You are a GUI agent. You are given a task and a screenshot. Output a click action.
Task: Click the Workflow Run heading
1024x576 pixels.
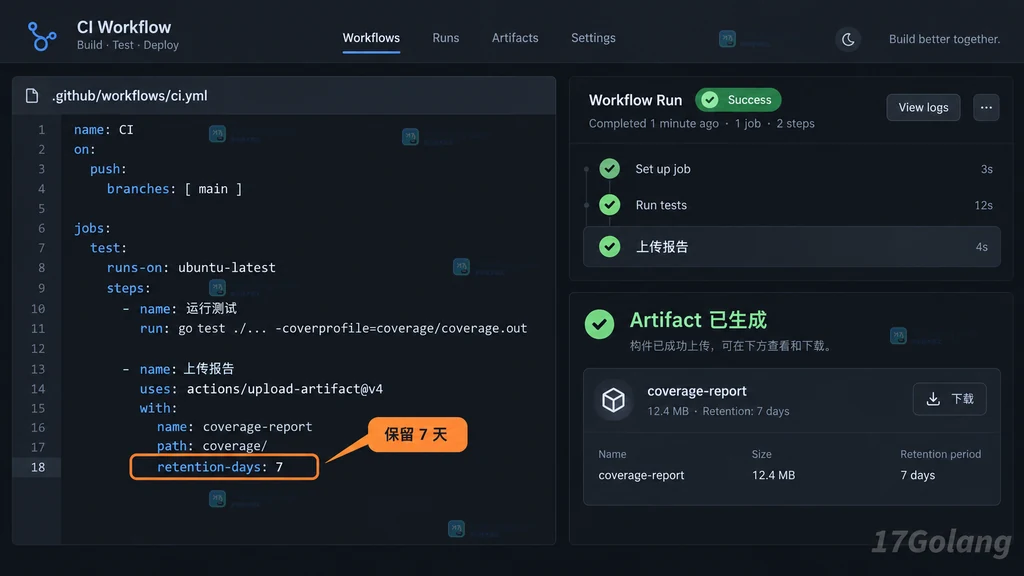[x=635, y=100]
